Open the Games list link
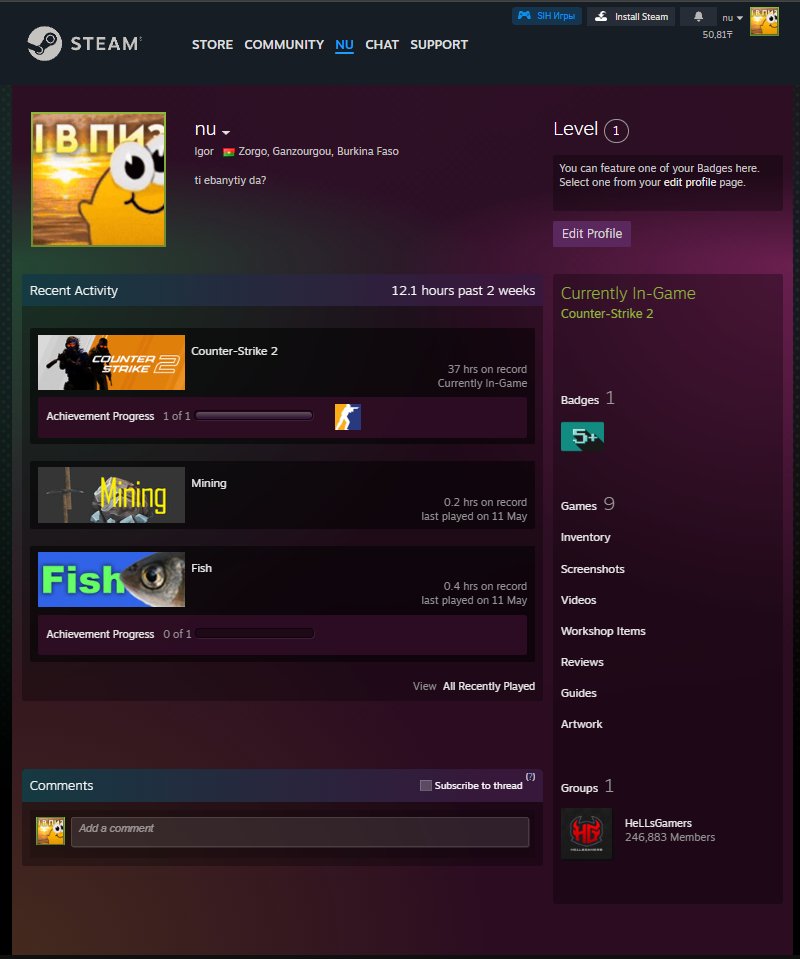The width and height of the screenshot is (800, 959). 579,506
